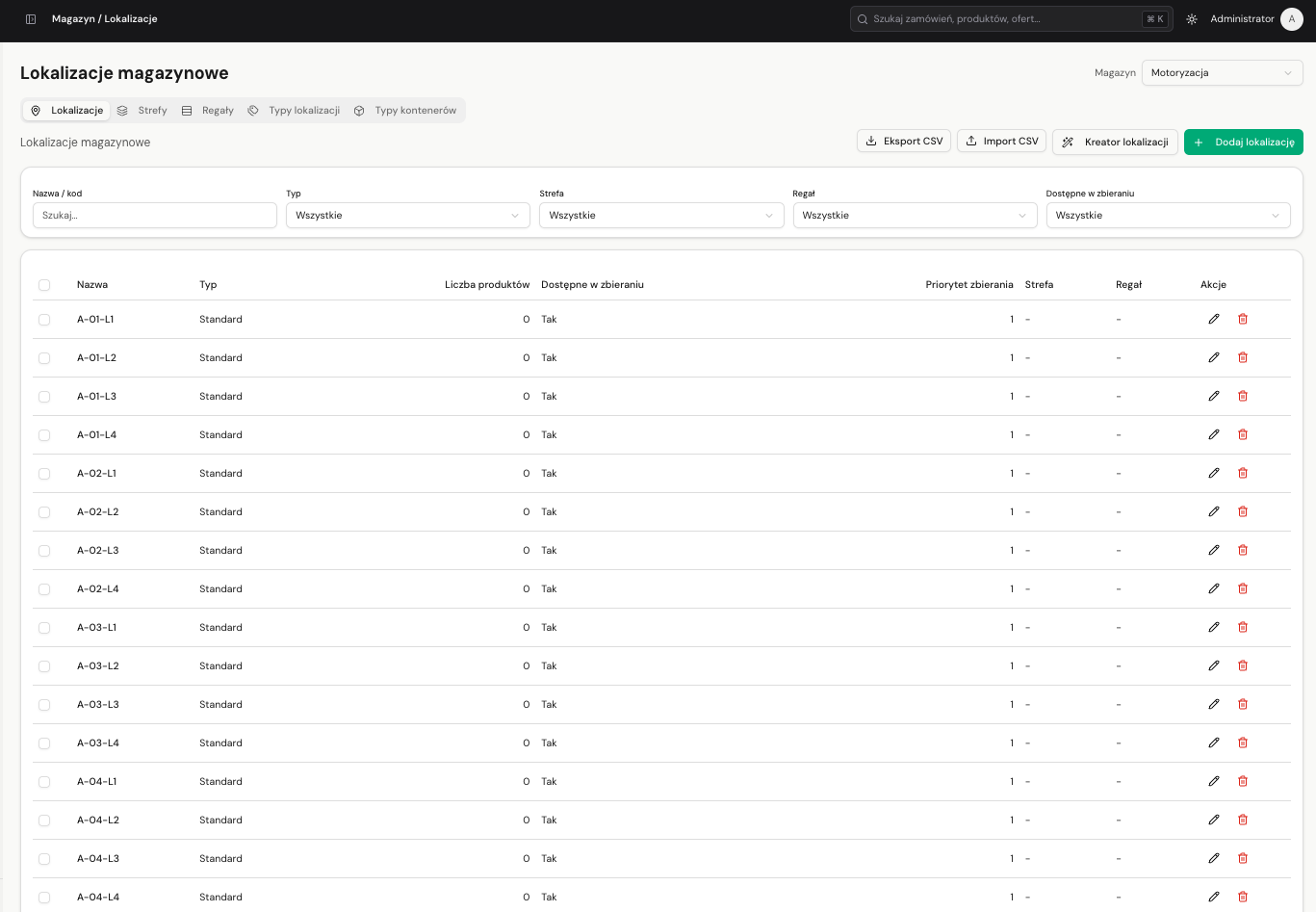Expand the Strefa filter dropdown
1316x912 pixels.
(661, 216)
